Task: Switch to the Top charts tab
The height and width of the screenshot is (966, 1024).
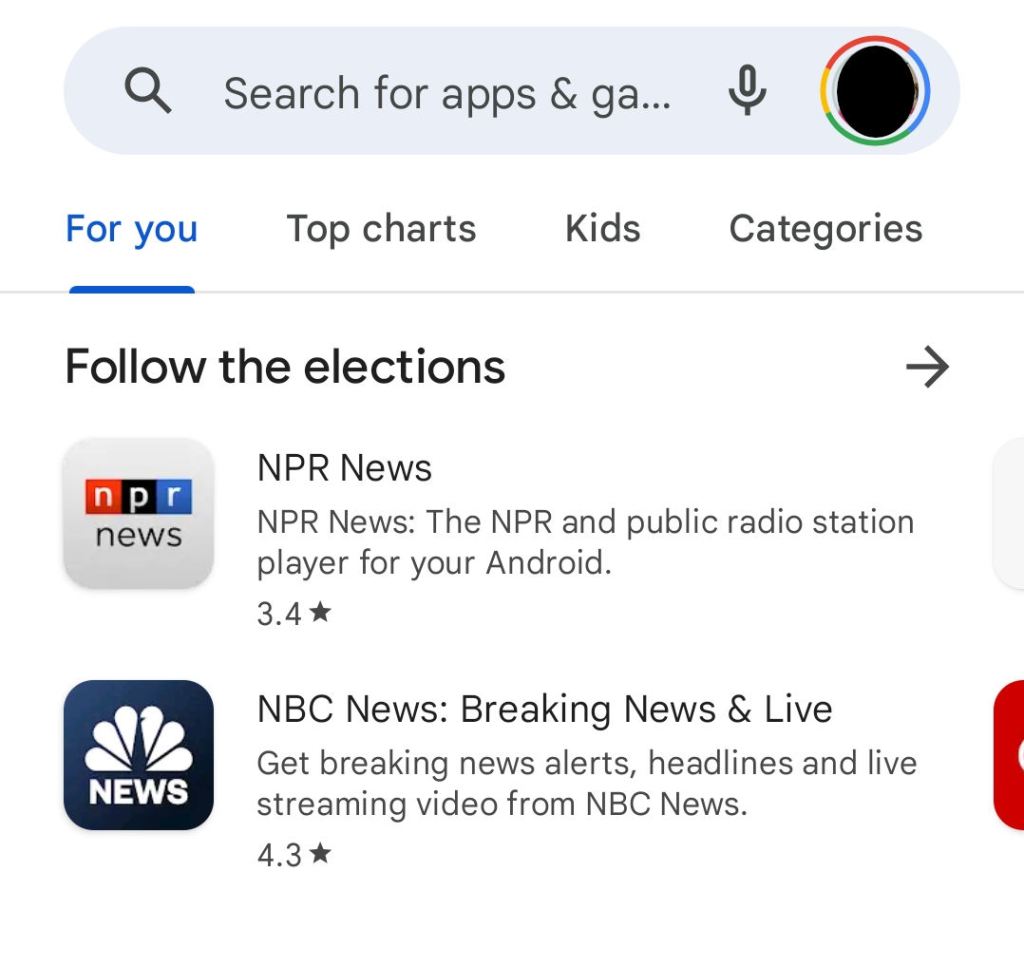Action: [381, 228]
